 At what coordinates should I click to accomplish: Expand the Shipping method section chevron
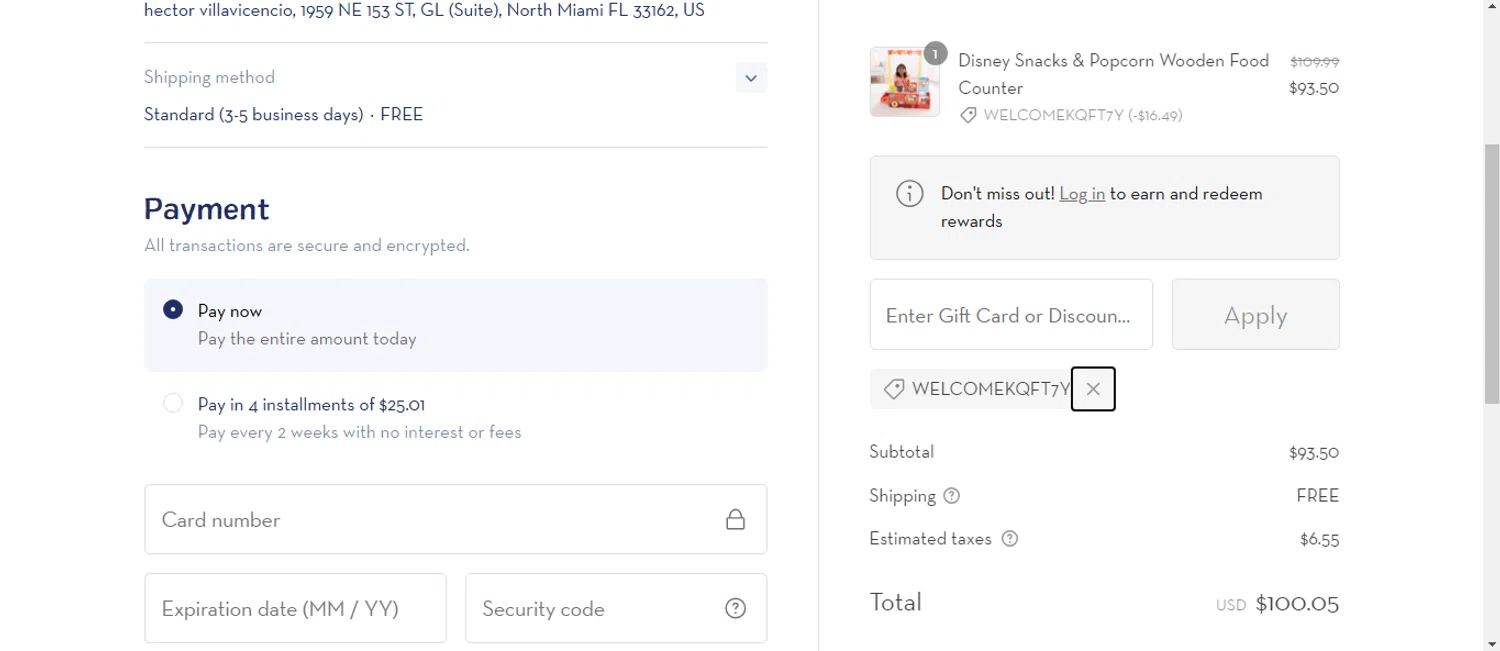[751, 78]
